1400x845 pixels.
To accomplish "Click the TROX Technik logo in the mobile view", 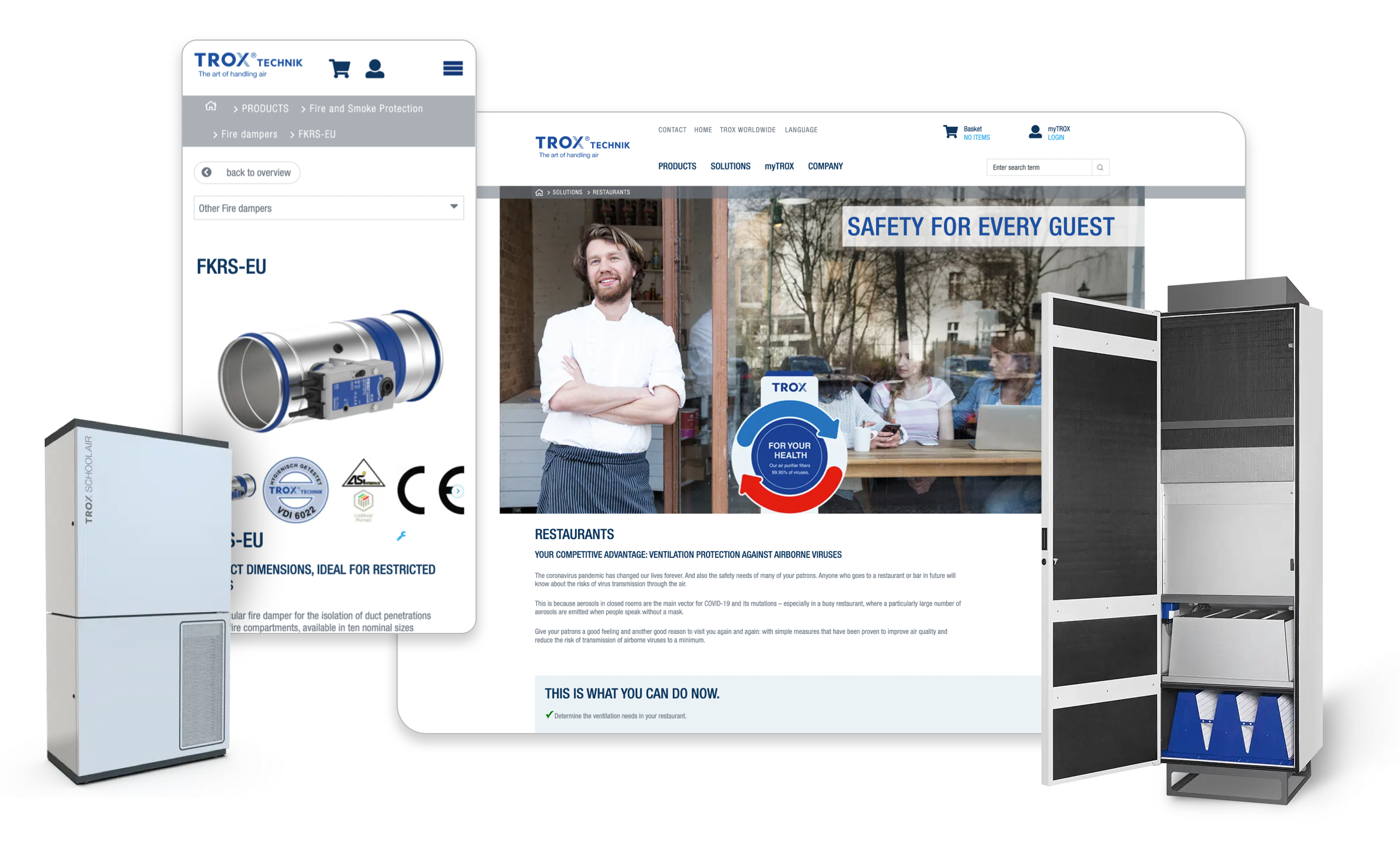I will tap(248, 64).
